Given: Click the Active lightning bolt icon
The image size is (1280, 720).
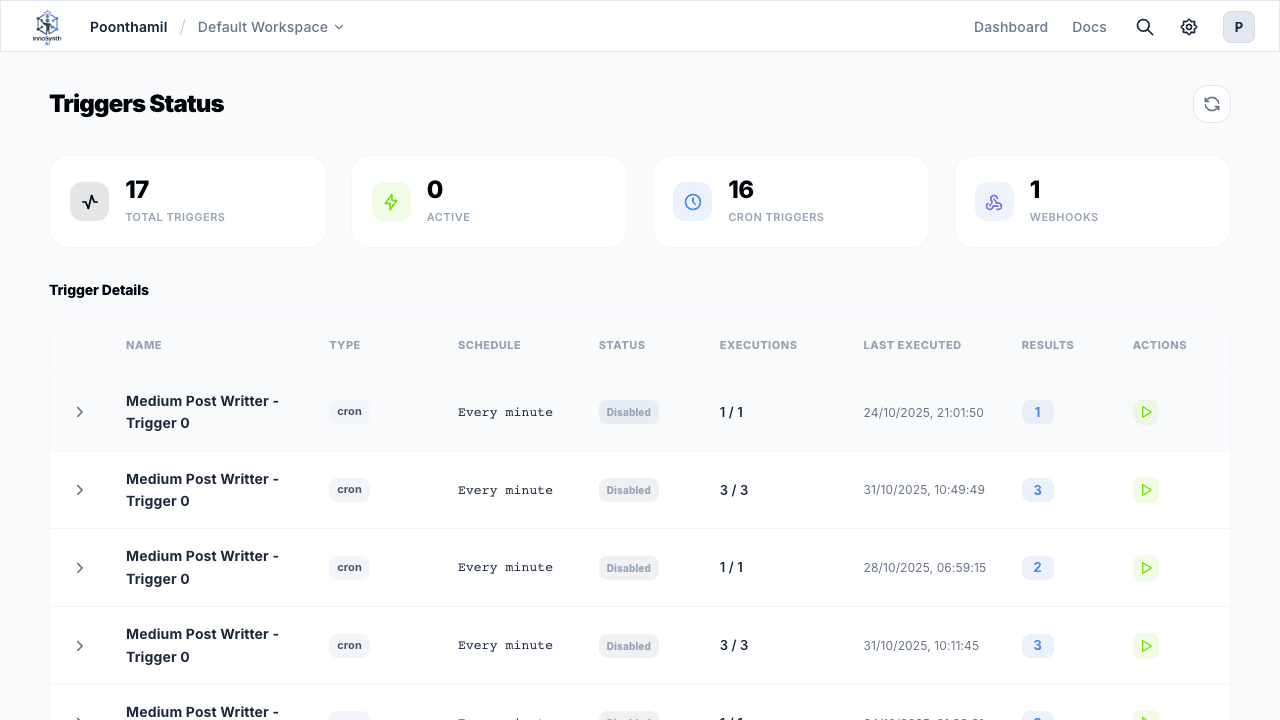Looking at the screenshot, I should coord(391,201).
